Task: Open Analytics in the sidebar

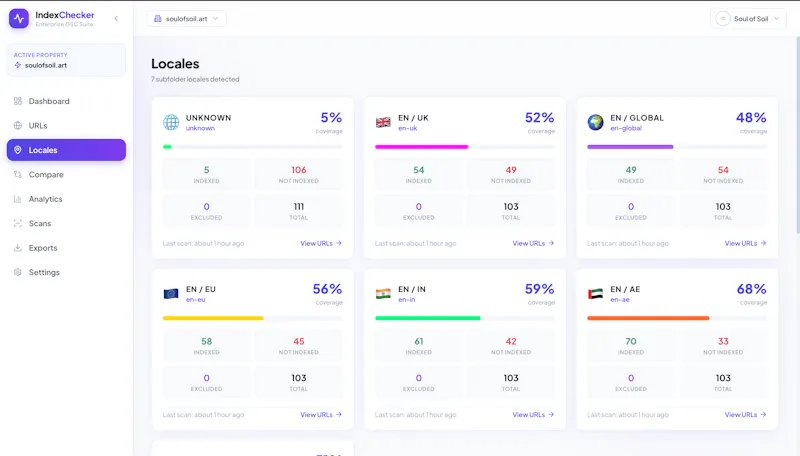Action: click(66, 199)
